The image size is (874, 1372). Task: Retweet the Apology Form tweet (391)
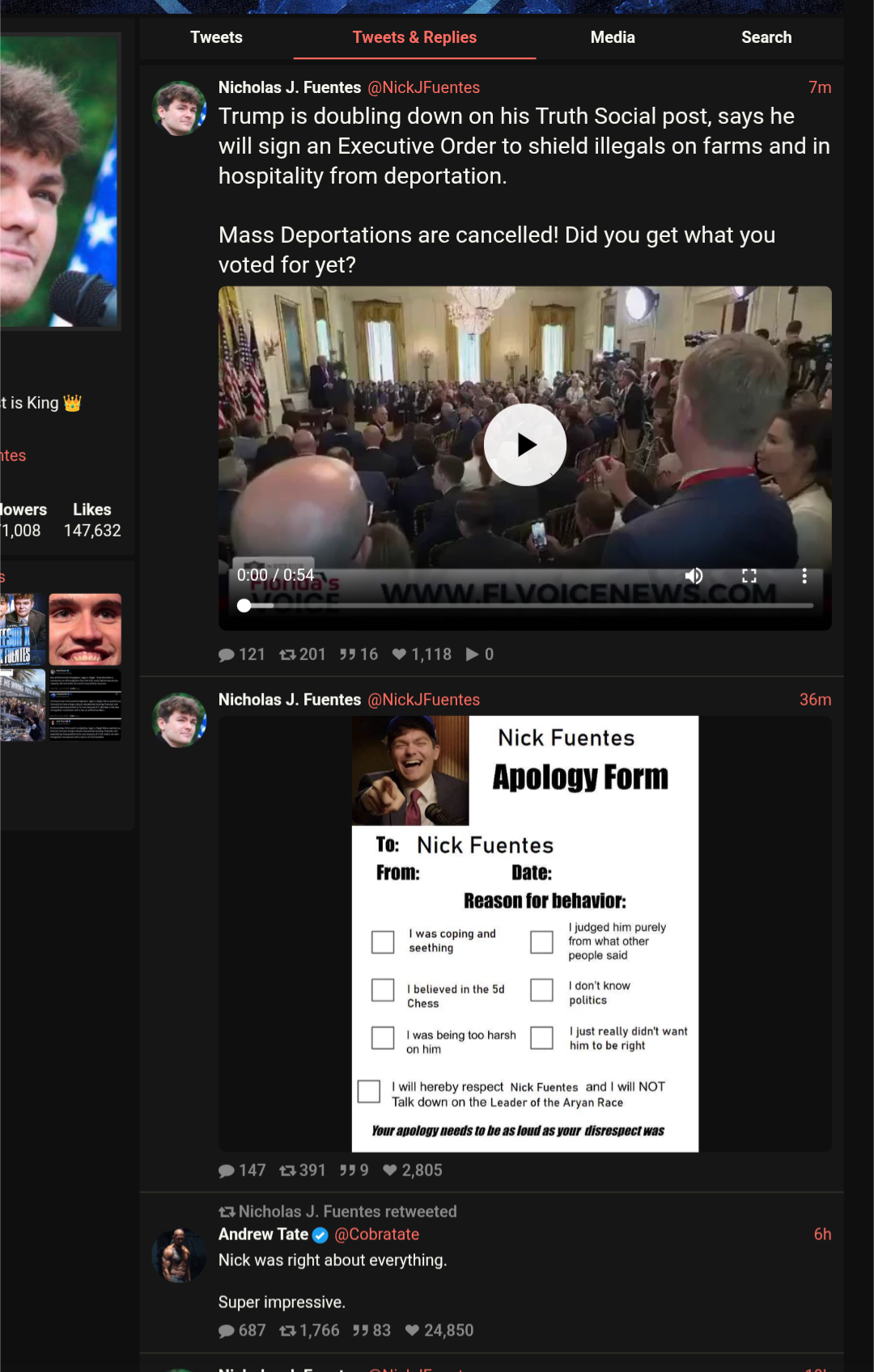pos(303,1171)
